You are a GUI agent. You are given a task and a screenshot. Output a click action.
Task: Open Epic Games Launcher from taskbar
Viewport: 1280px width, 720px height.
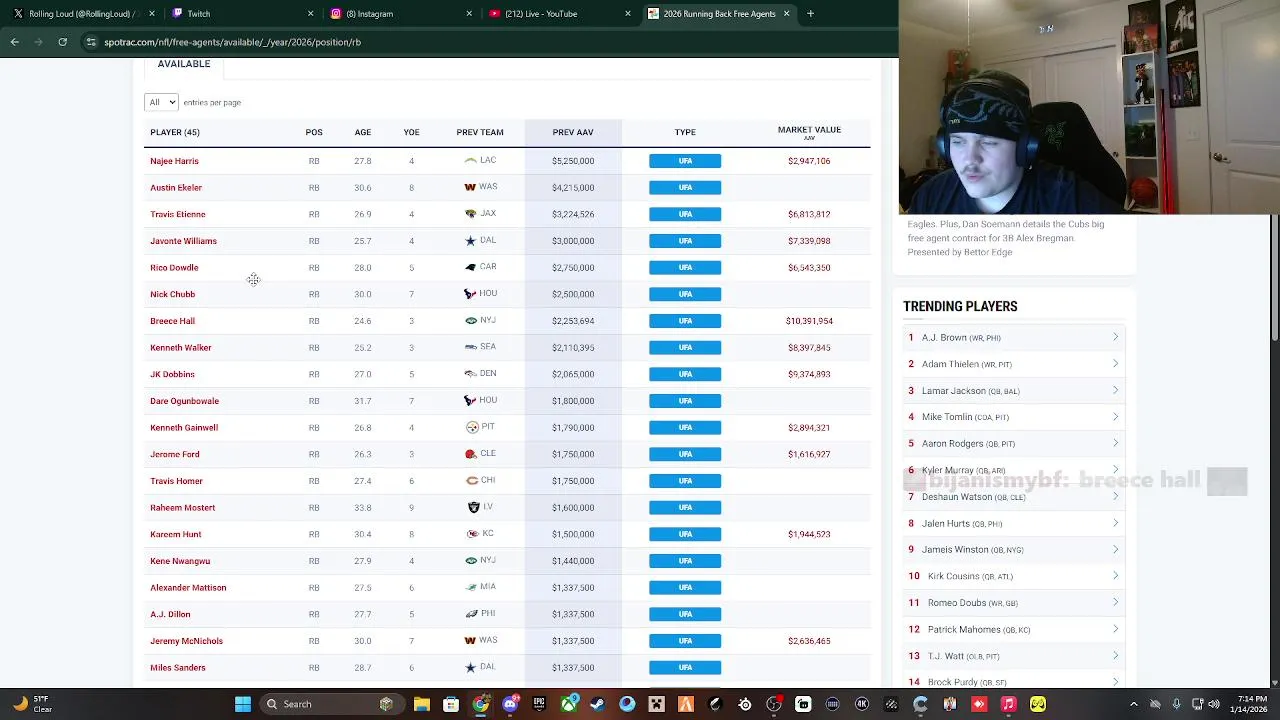(539, 704)
